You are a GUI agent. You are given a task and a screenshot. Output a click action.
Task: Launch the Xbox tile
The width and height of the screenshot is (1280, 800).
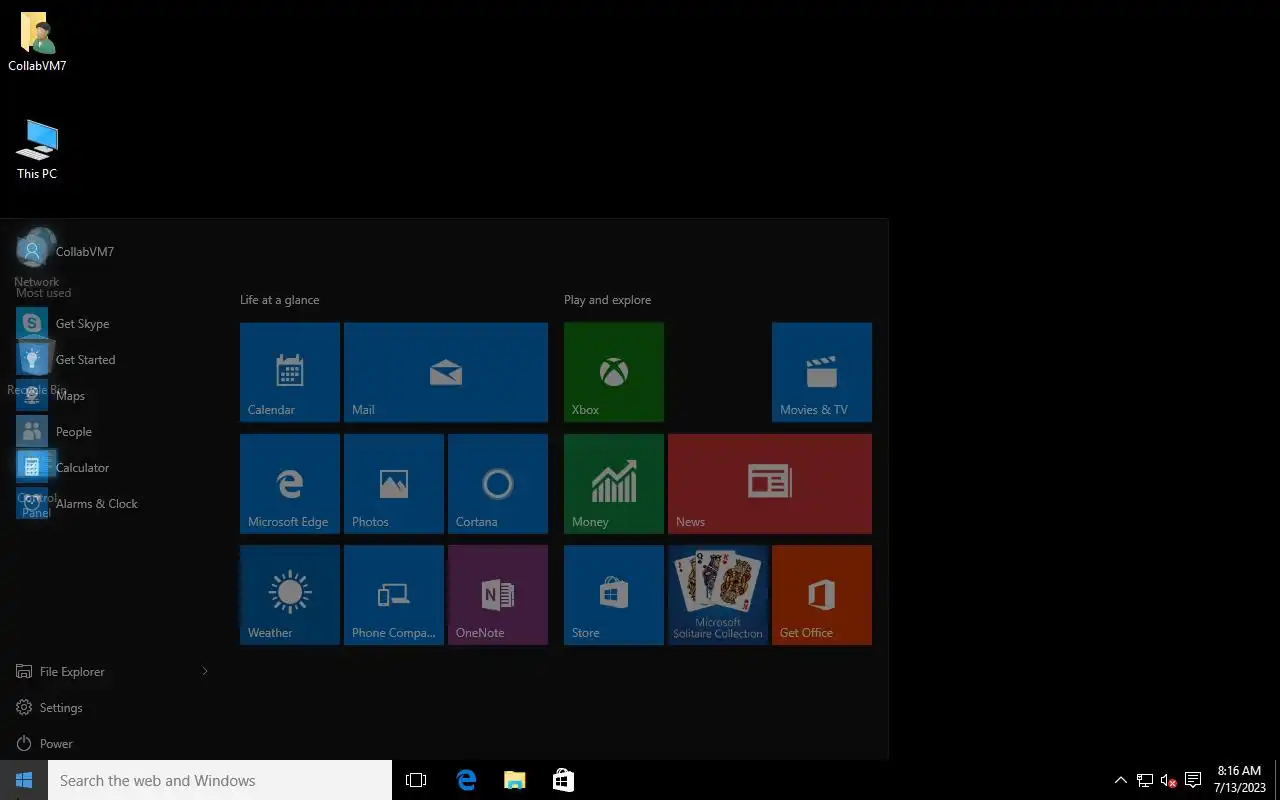[x=614, y=372]
